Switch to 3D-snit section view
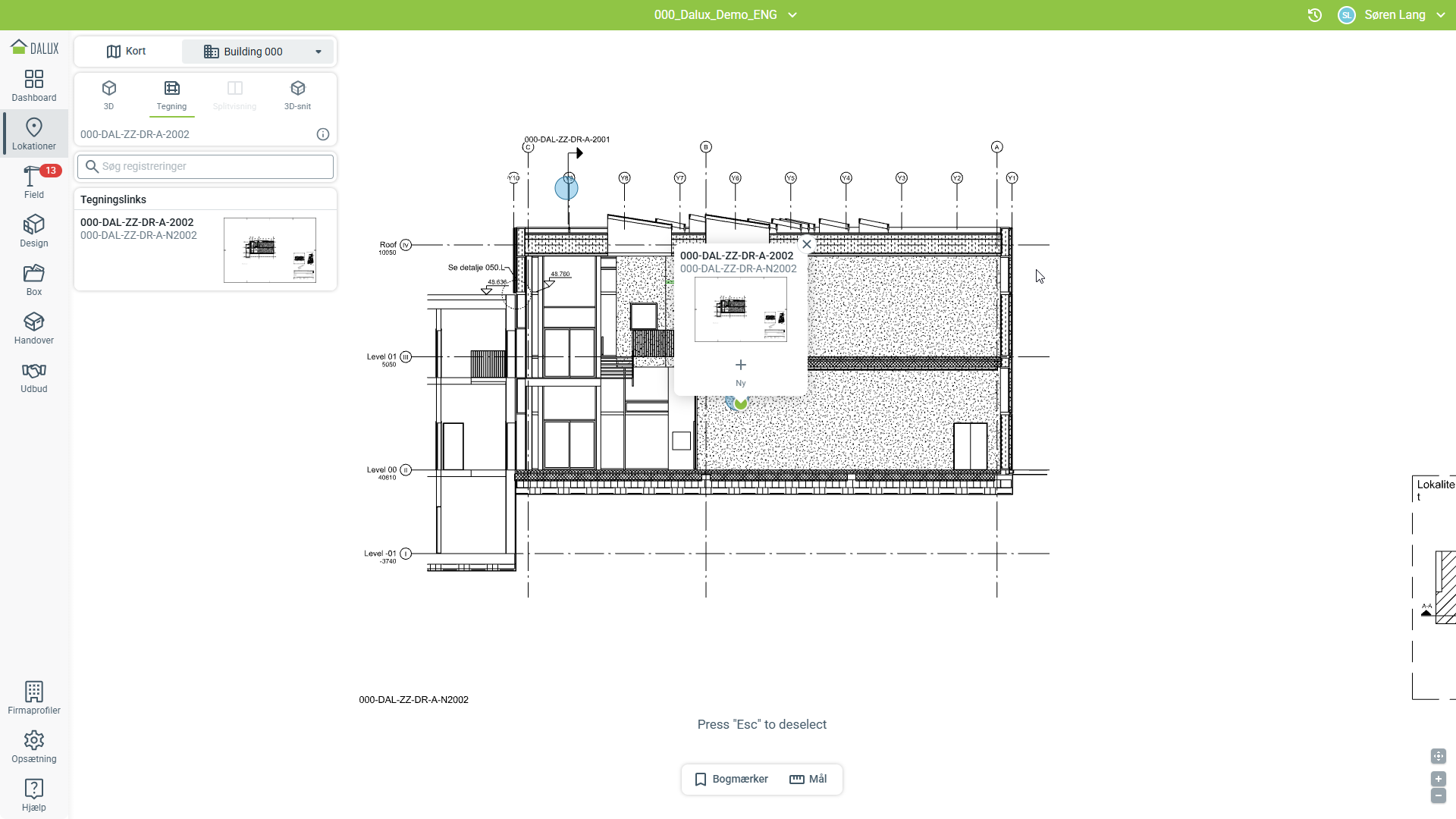 click(x=297, y=95)
